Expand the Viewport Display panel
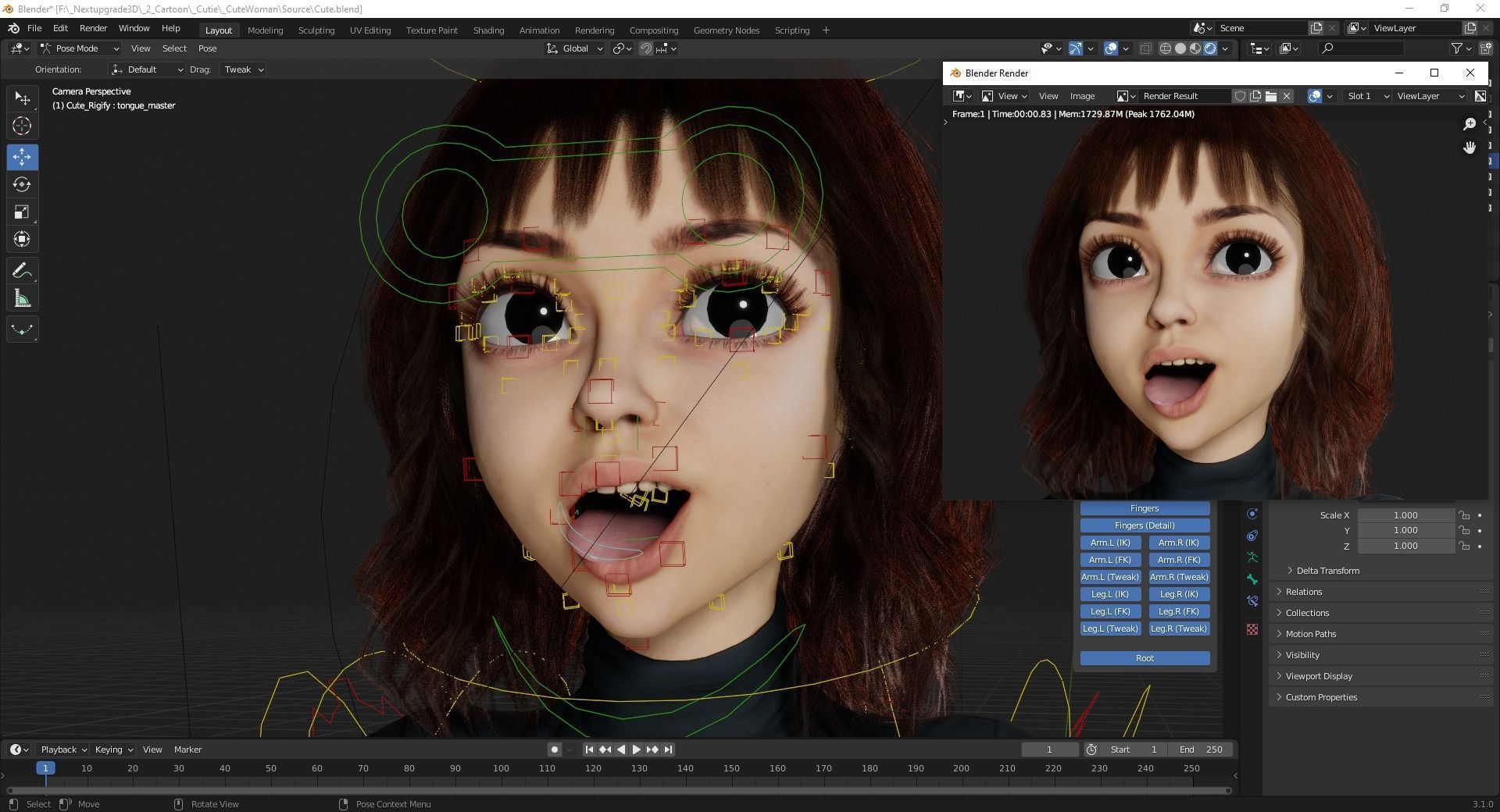Screen dimensions: 1500x812 (1381, 676)
